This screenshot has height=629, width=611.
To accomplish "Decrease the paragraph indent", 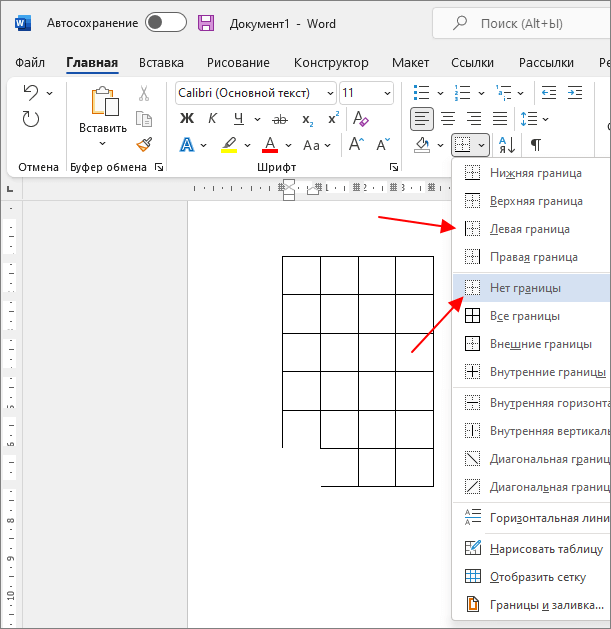I will 548,93.
